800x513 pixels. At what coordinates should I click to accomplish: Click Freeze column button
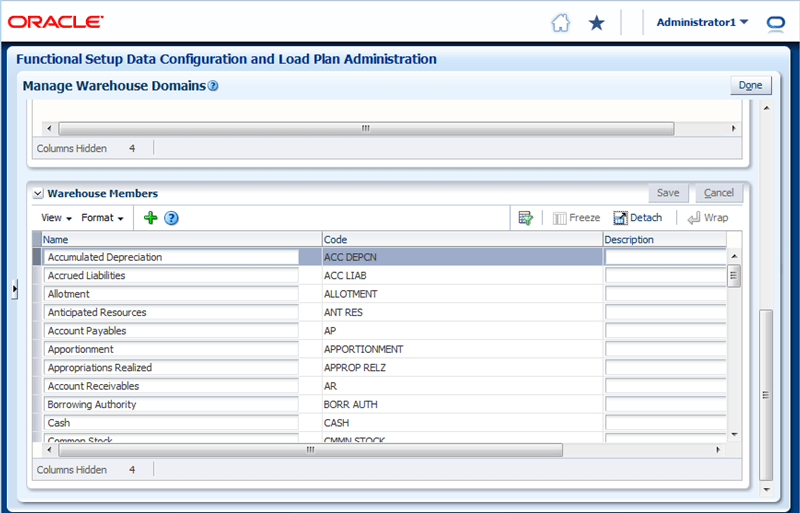point(577,218)
